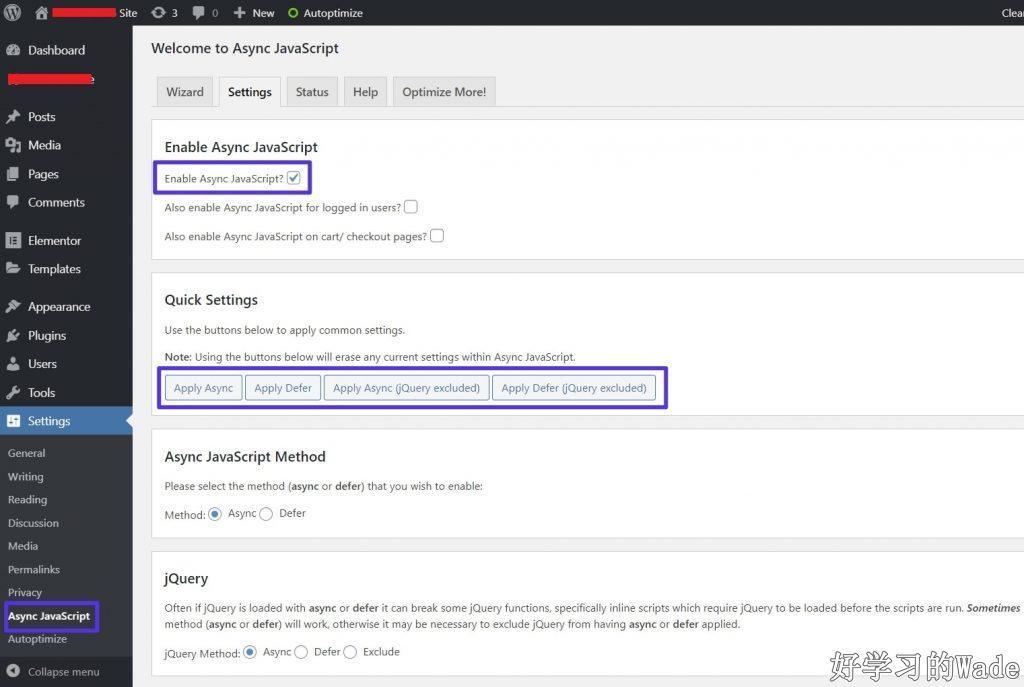Open Async JavaScript settings submenu
Image resolution: width=1024 pixels, height=687 pixels.
[49, 616]
